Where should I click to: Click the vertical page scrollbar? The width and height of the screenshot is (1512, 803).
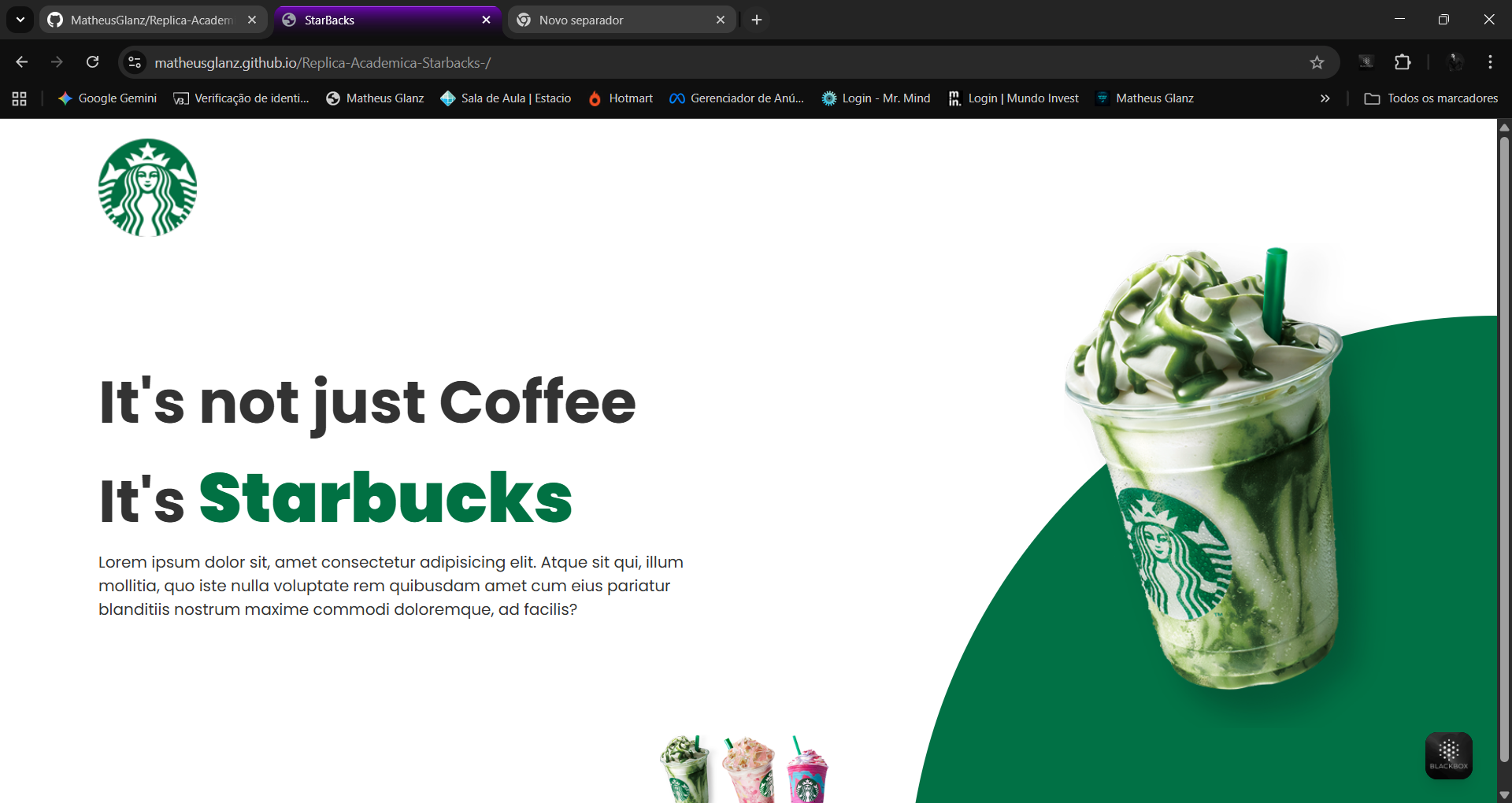pos(1504,449)
